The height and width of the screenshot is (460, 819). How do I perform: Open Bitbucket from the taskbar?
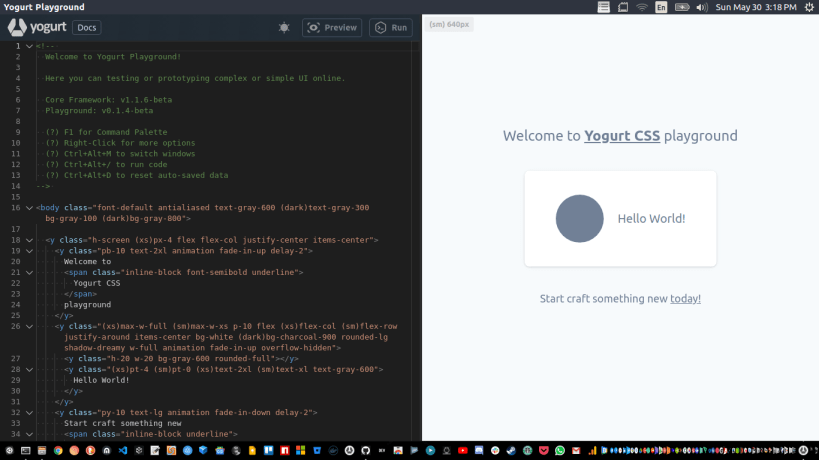point(317,451)
